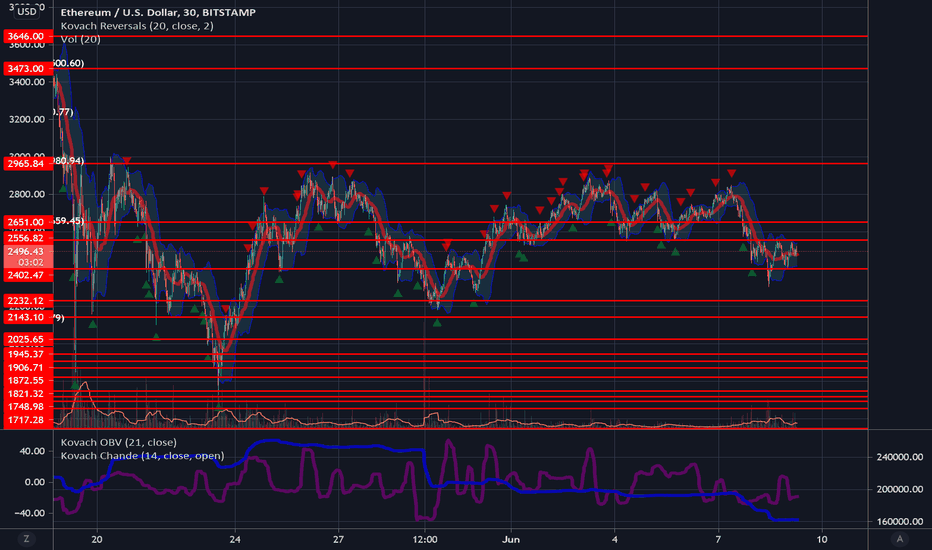Click the Vol (20) indicator legend

tap(80, 40)
